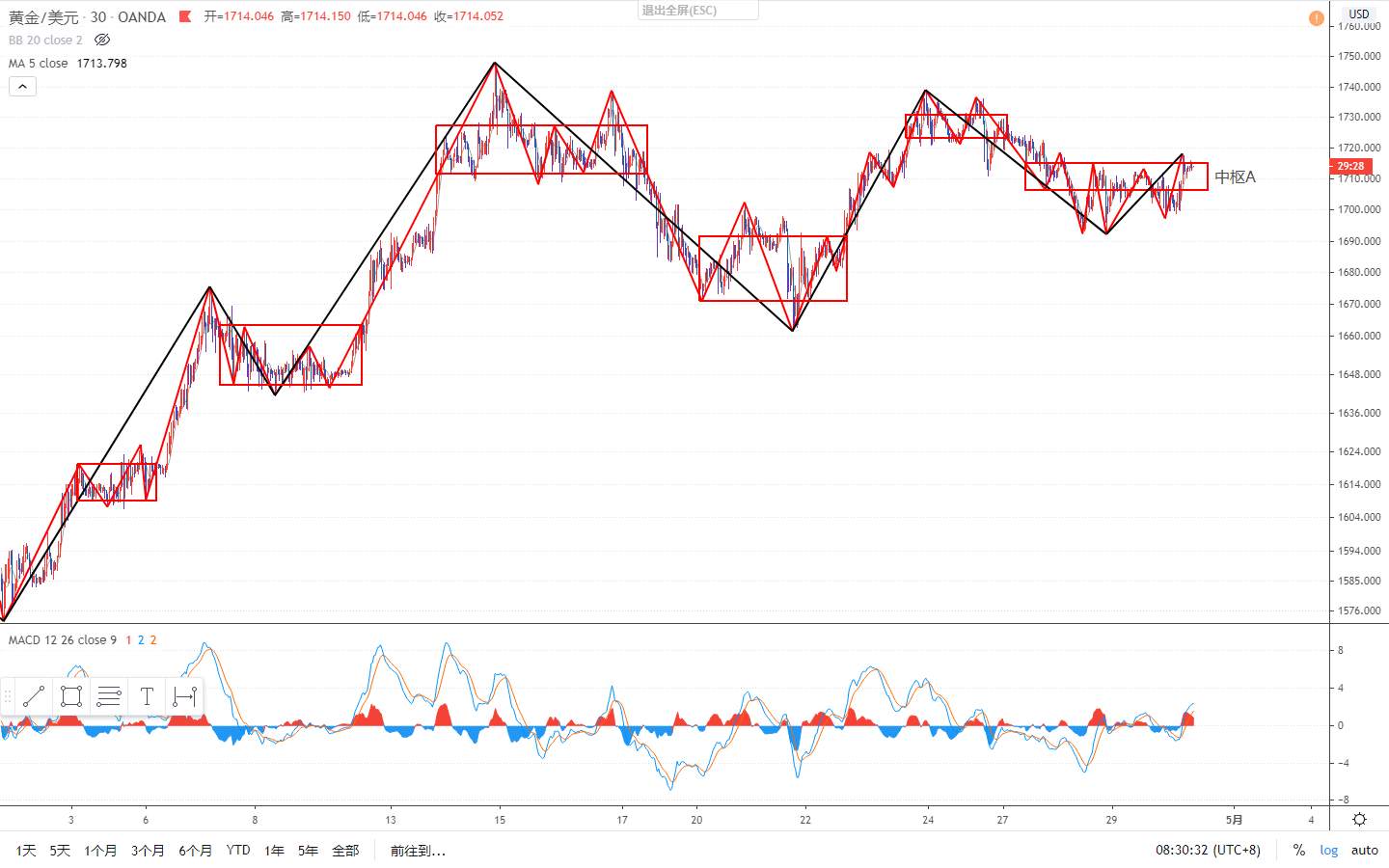Viewport: 1389px width, 868px height.
Task: Click the red flag market status icon
Action: (x=185, y=16)
